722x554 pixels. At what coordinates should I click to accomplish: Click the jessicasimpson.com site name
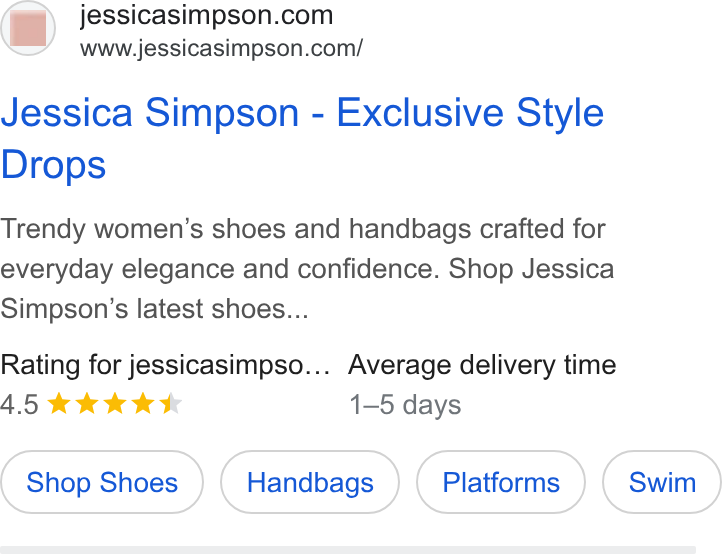(206, 15)
